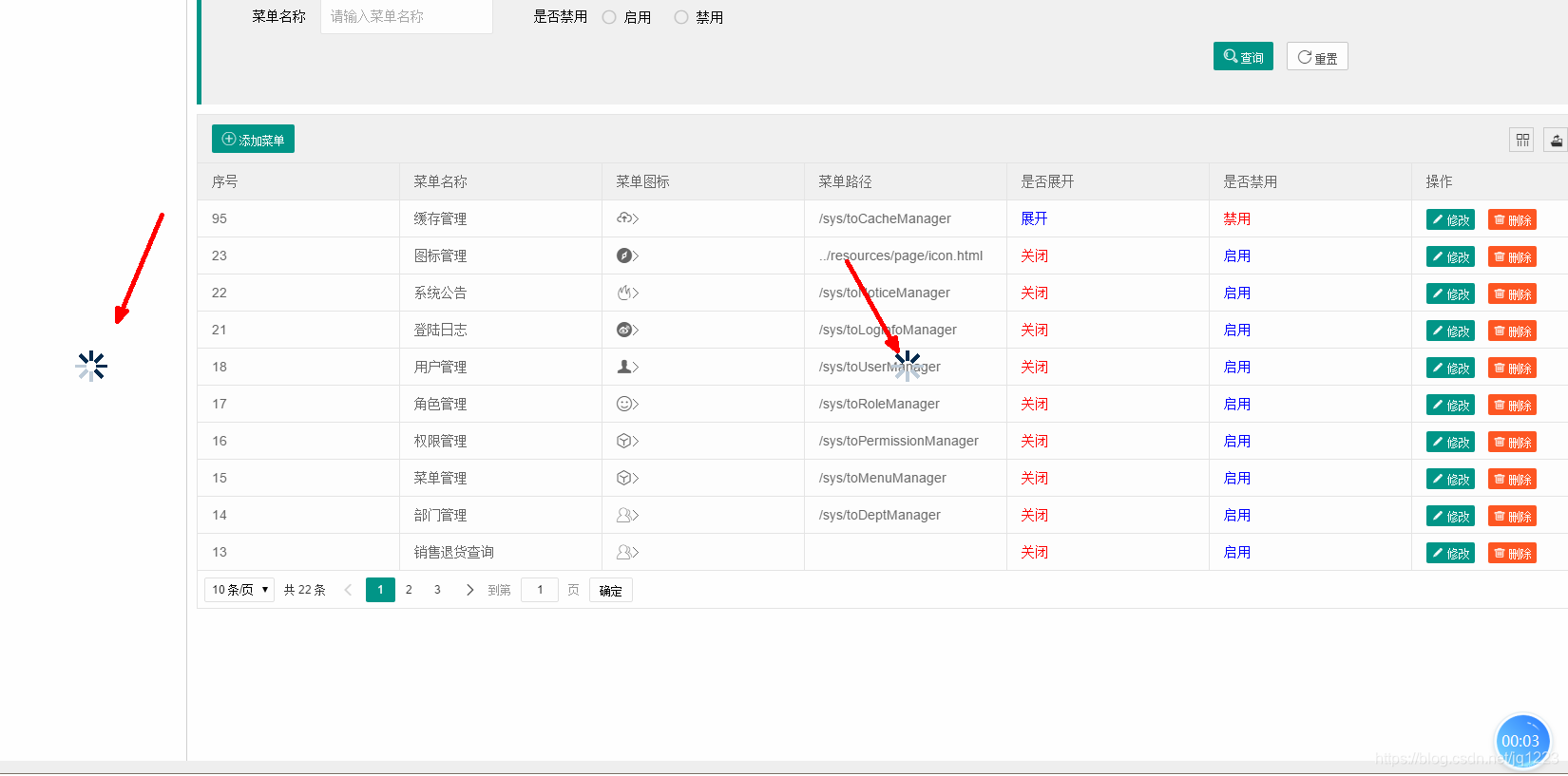Viewport: 1568px width, 776px height.
Task: Delete the 销售退货查询 row
Action: [x=1512, y=553]
